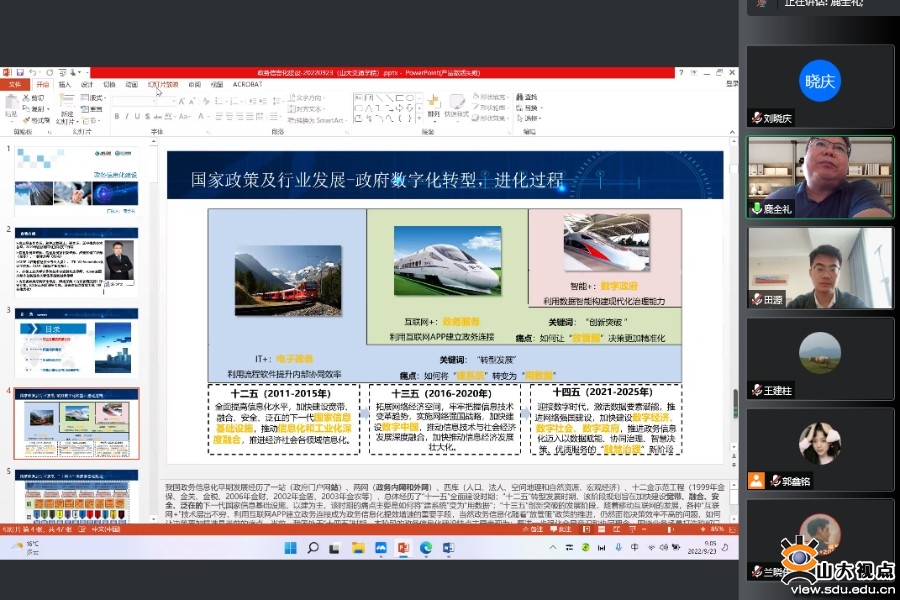Open font color picker A
This screenshot has width=900, height=600.
click(x=201, y=117)
